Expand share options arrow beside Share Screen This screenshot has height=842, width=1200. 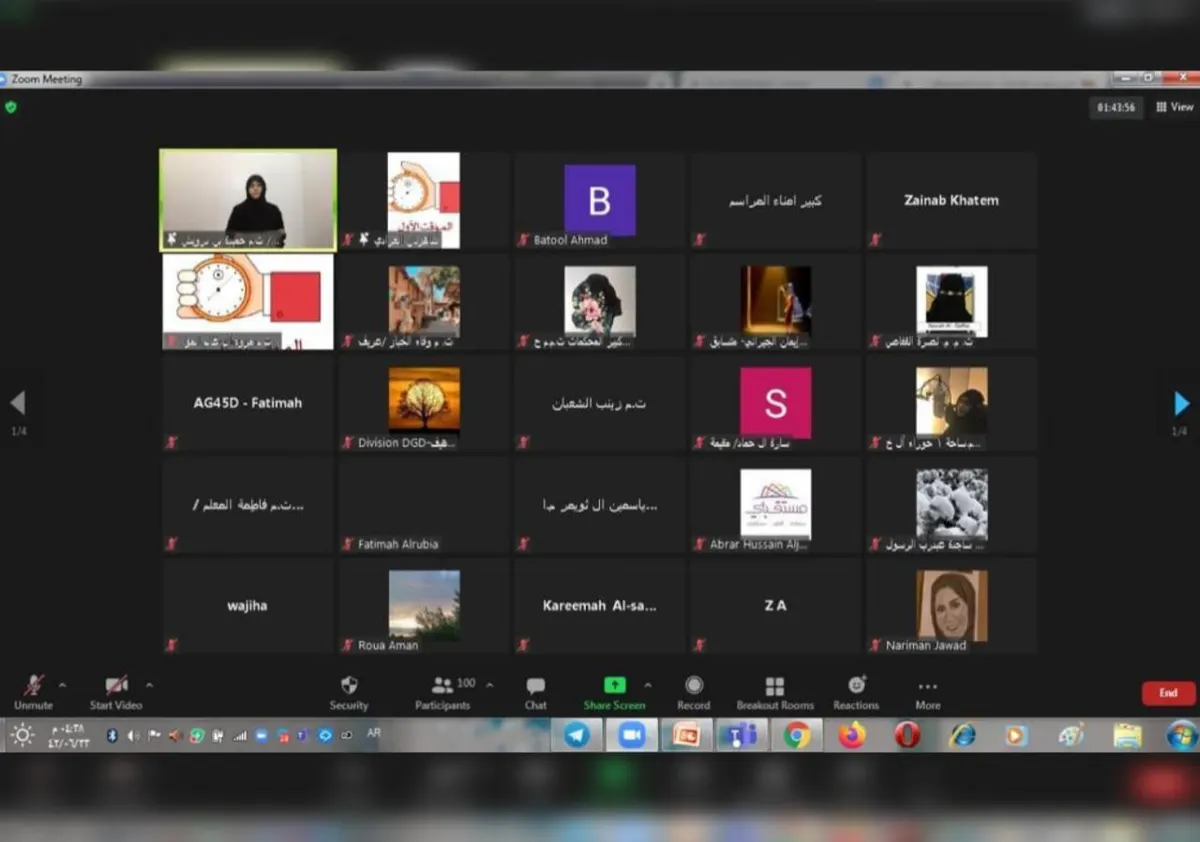[648, 685]
